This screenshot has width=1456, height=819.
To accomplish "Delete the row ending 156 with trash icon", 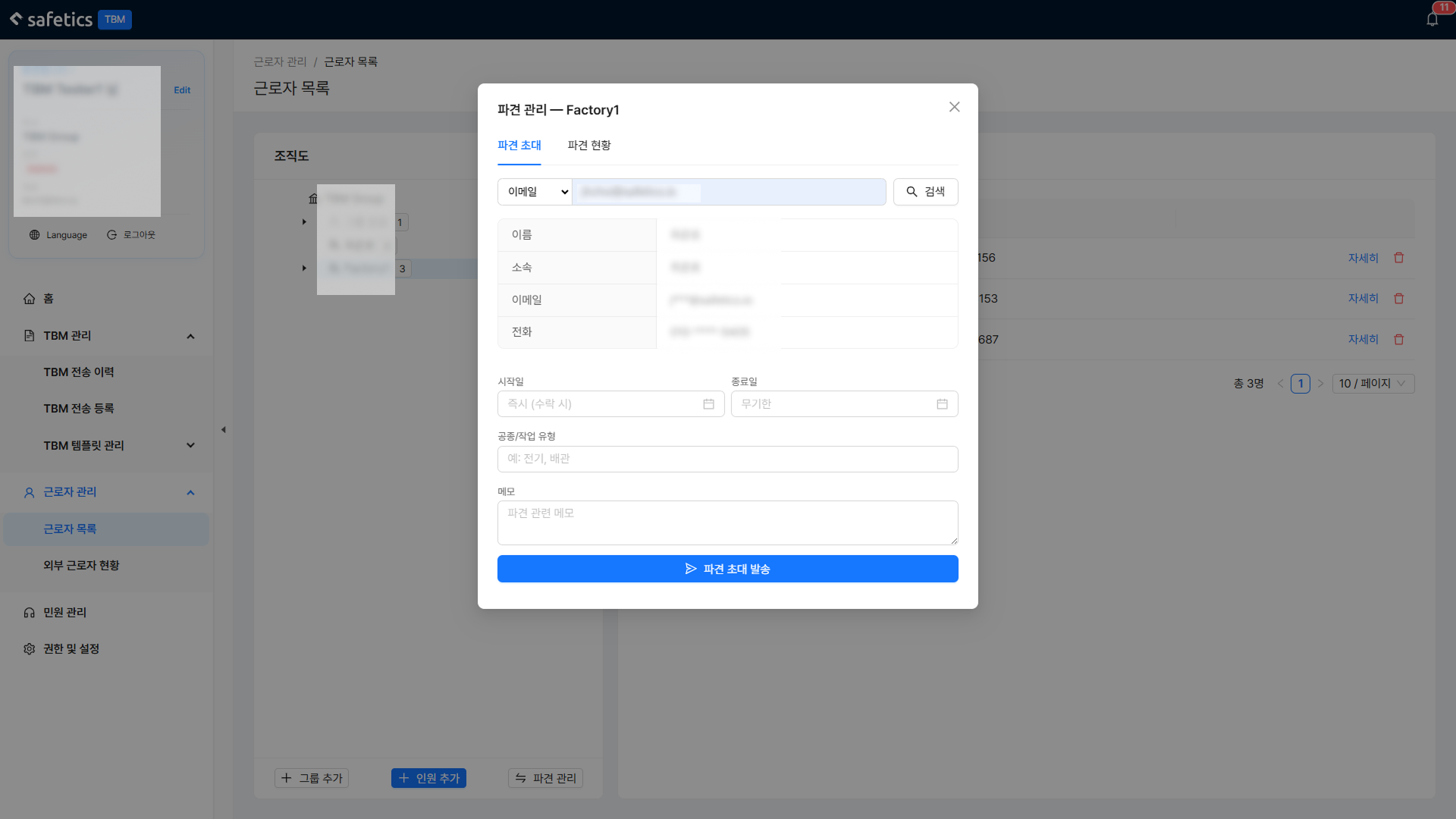I will pos(1399,258).
